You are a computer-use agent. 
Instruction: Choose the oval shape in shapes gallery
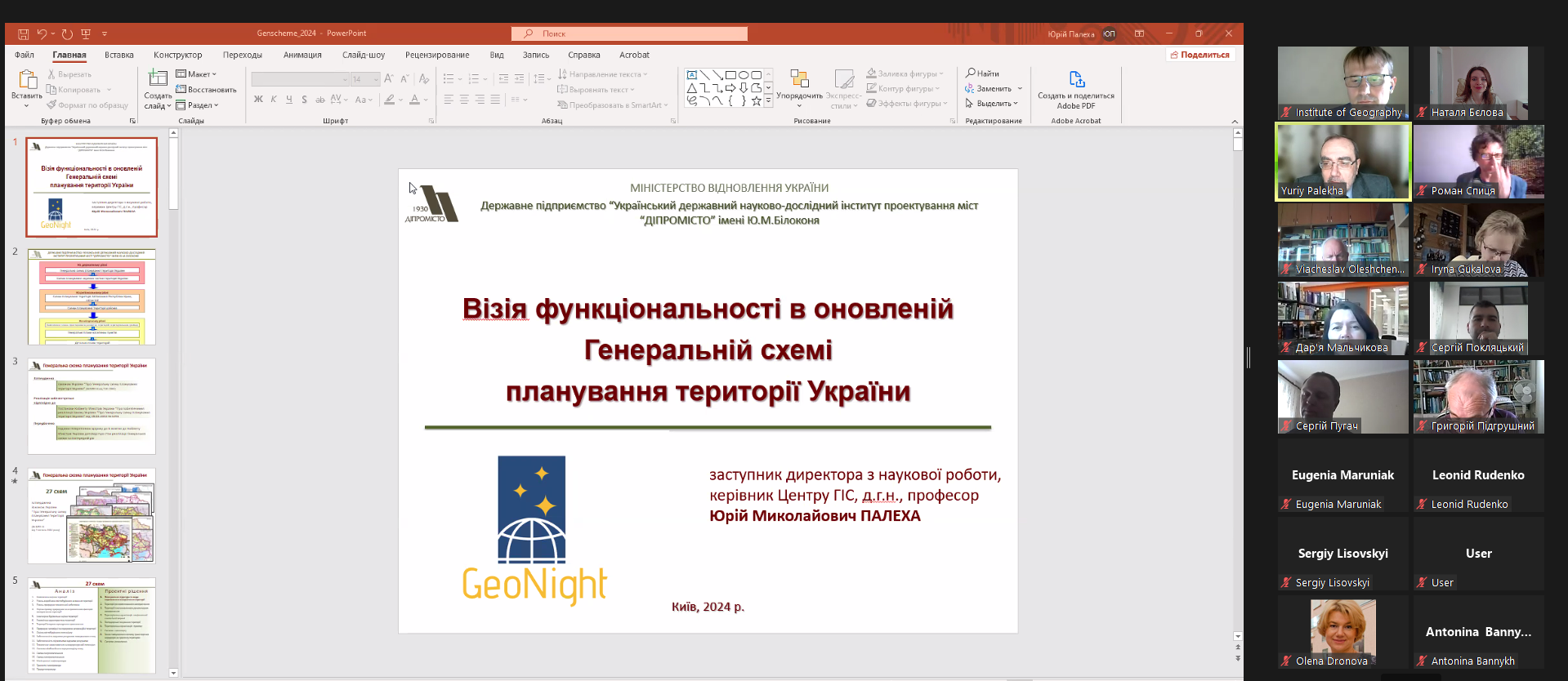coord(744,75)
